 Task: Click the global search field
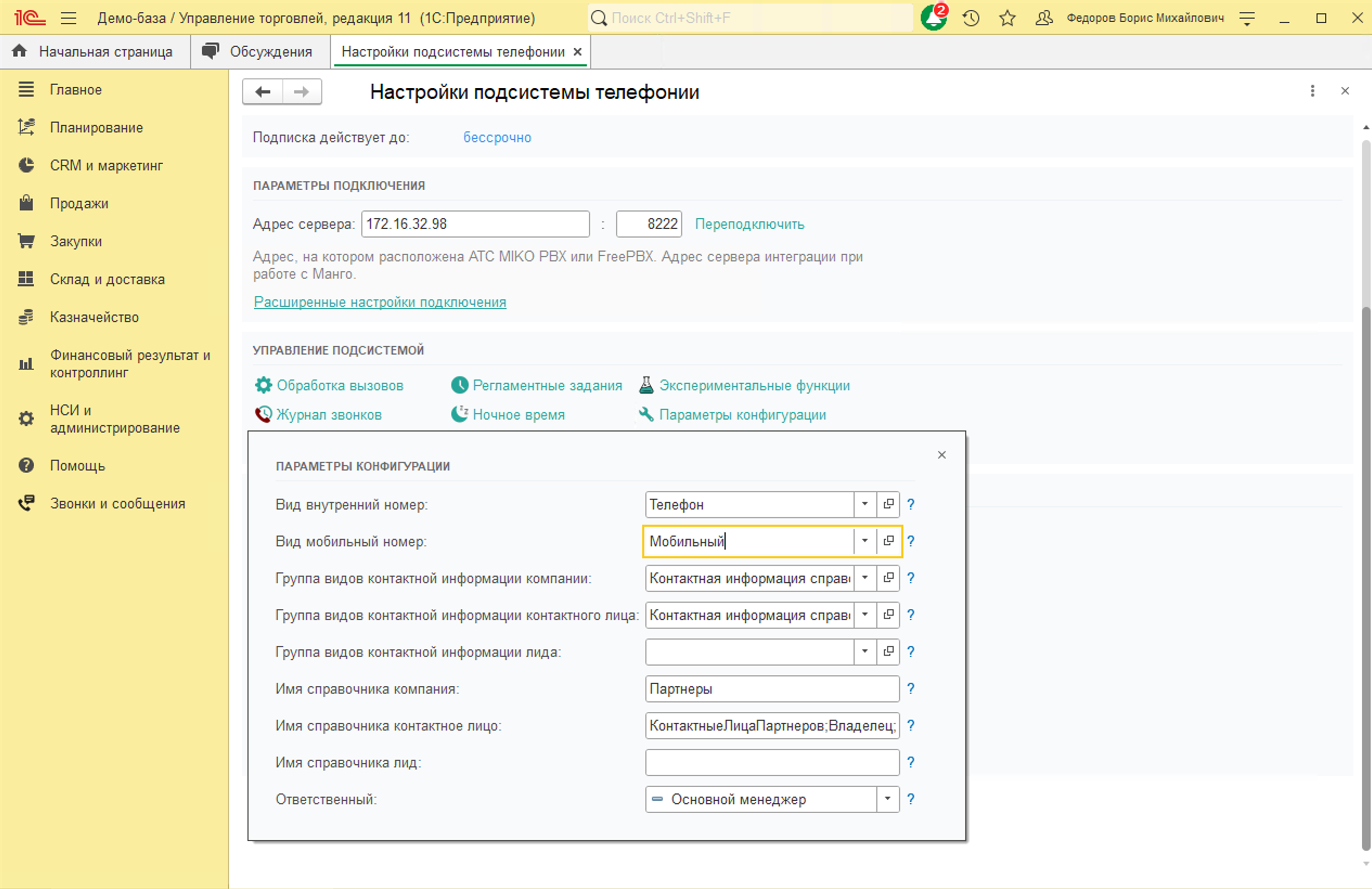(750, 18)
